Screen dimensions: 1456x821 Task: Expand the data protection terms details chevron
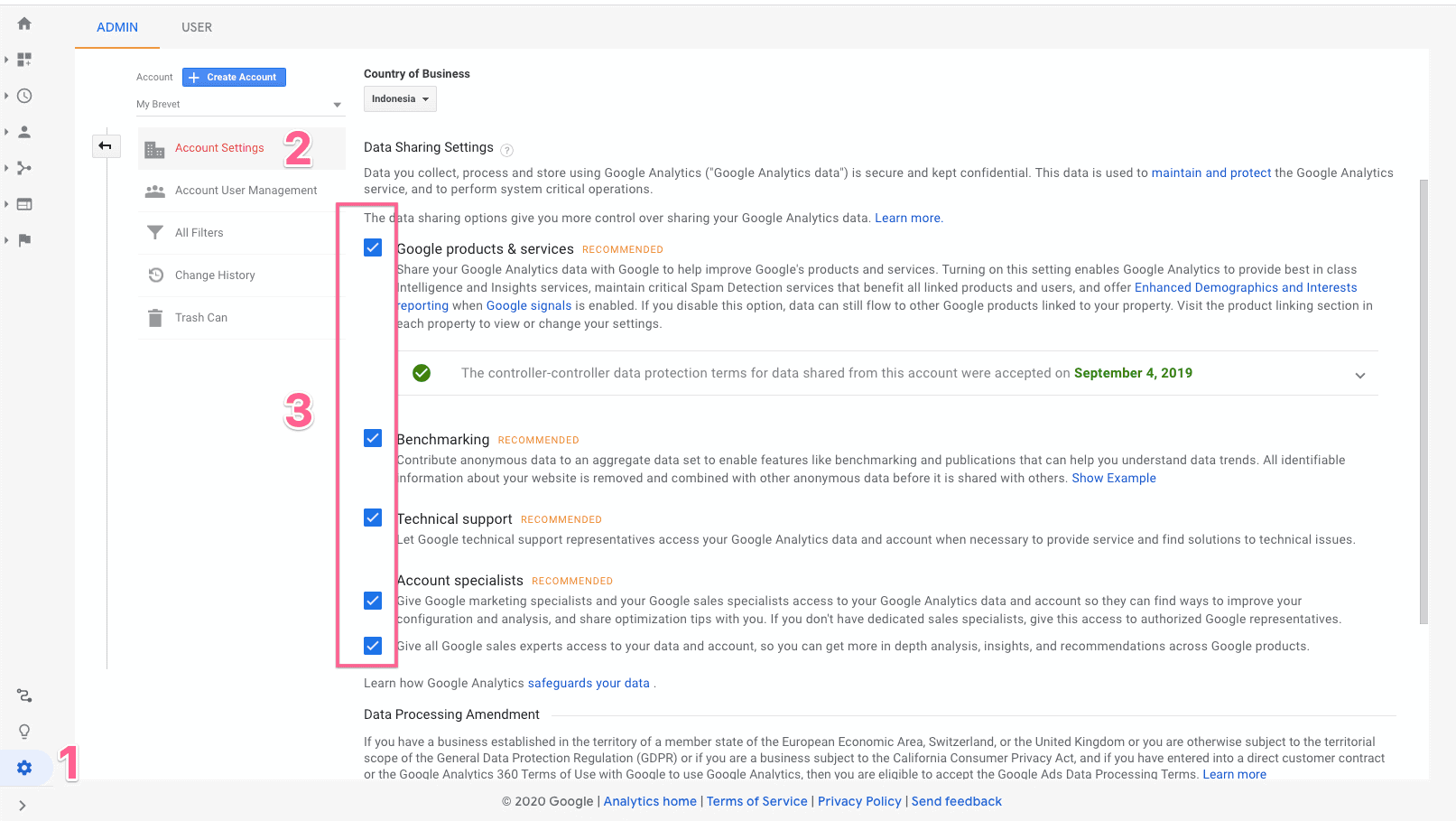coord(1359,374)
